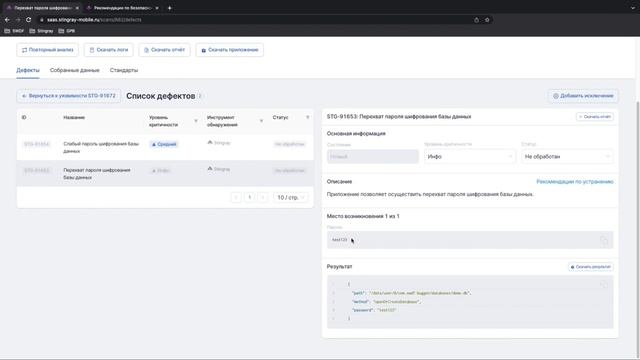Click status badge of the first defect row
The image size is (640, 360).
coord(289,144)
